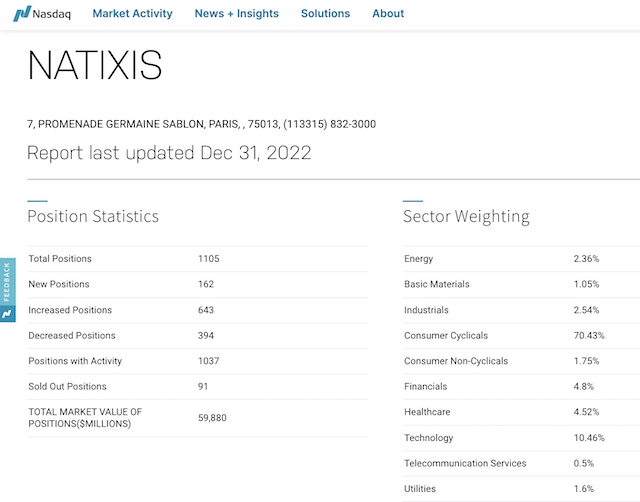Screen dimensions: 640x502
Task: Open the Market Activity menu
Action: (132, 14)
